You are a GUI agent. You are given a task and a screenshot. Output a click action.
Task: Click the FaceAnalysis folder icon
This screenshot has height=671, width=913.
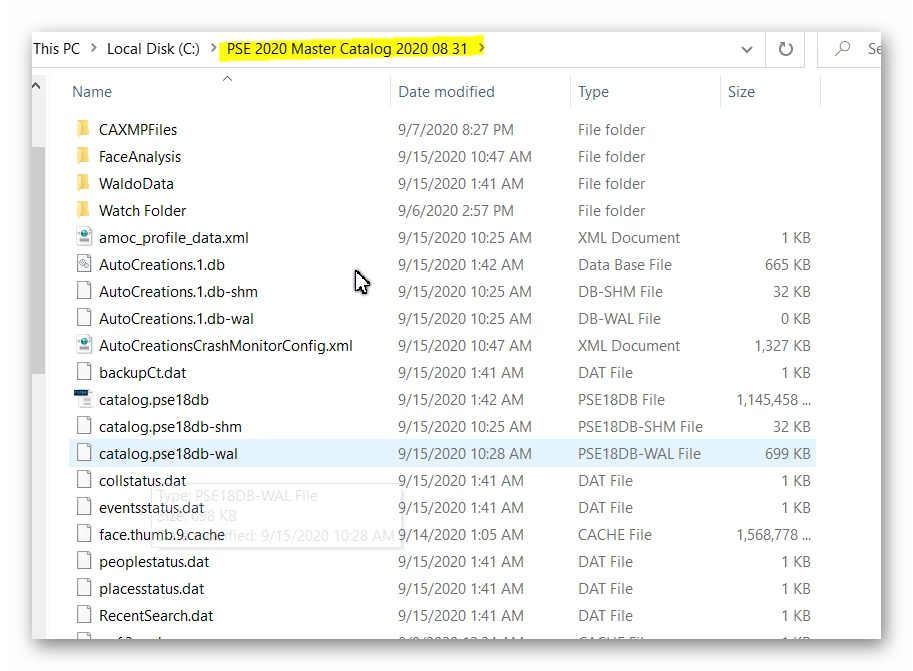(83, 156)
